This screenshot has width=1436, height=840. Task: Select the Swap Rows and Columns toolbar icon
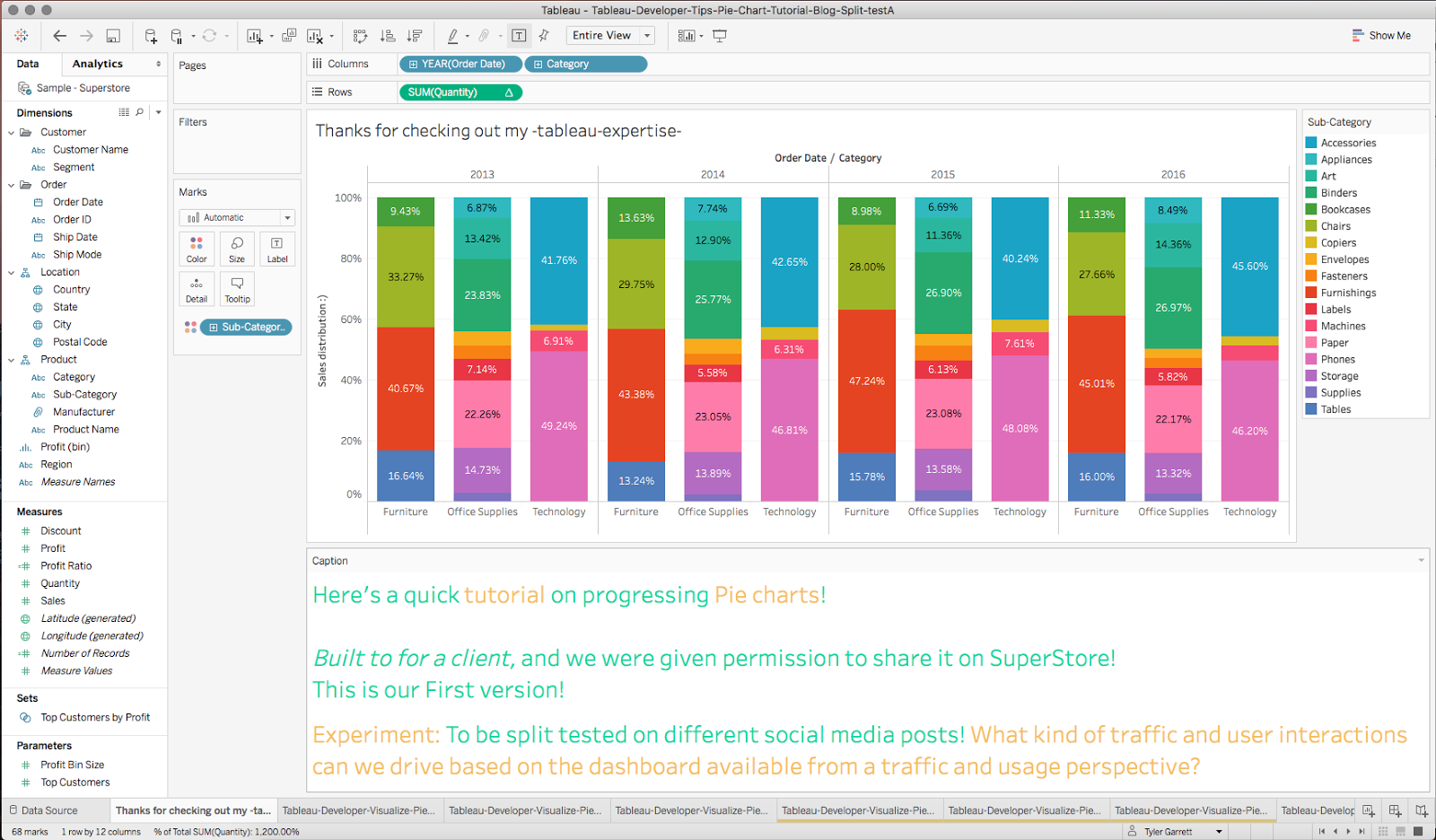pos(360,35)
